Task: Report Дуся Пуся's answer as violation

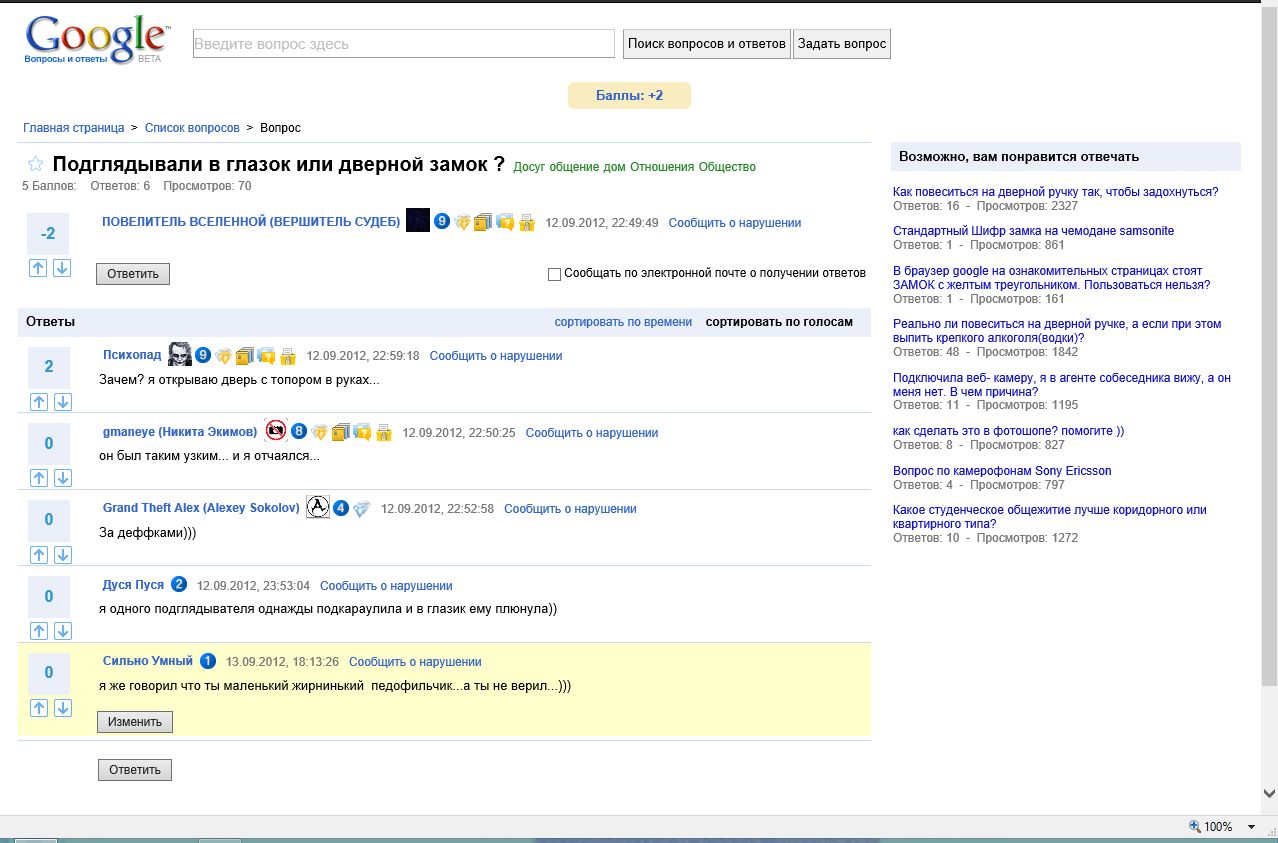Action: (386, 586)
